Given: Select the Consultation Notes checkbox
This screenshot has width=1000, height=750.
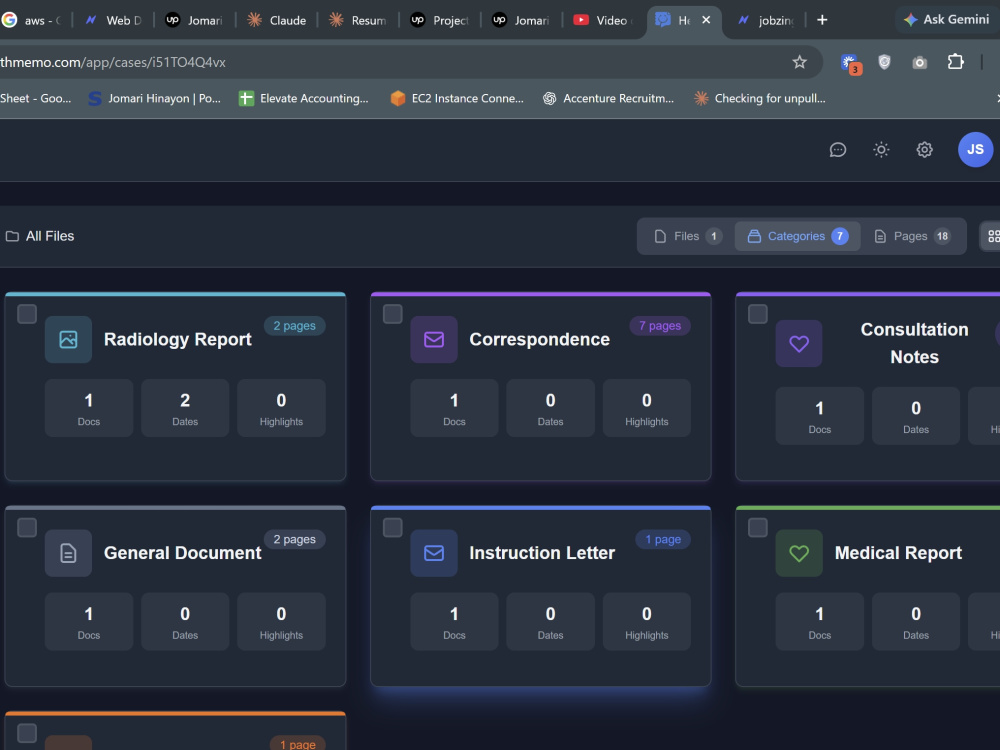Looking at the screenshot, I should pyautogui.click(x=758, y=314).
